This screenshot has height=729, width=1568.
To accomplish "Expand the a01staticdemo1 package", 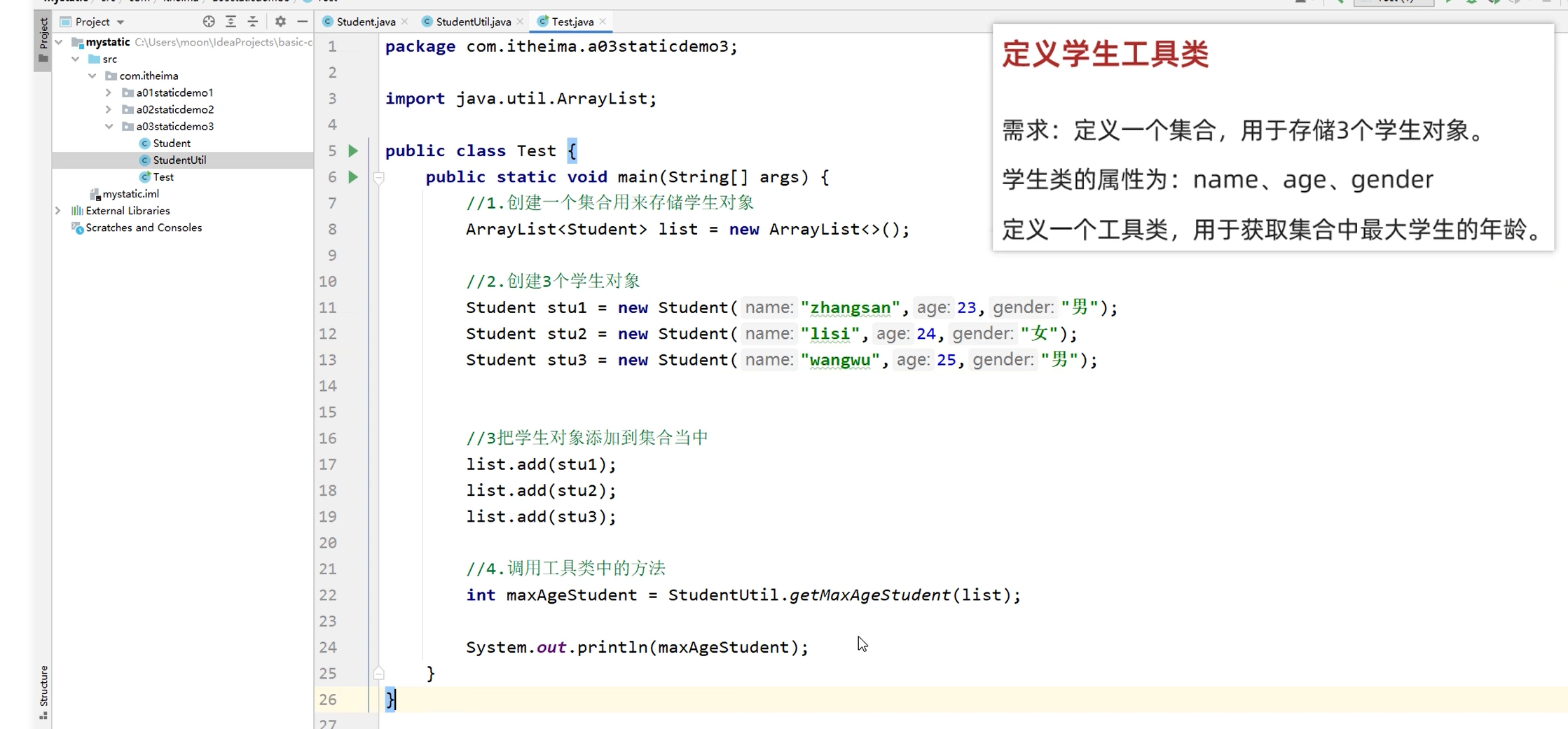I will (x=109, y=92).
